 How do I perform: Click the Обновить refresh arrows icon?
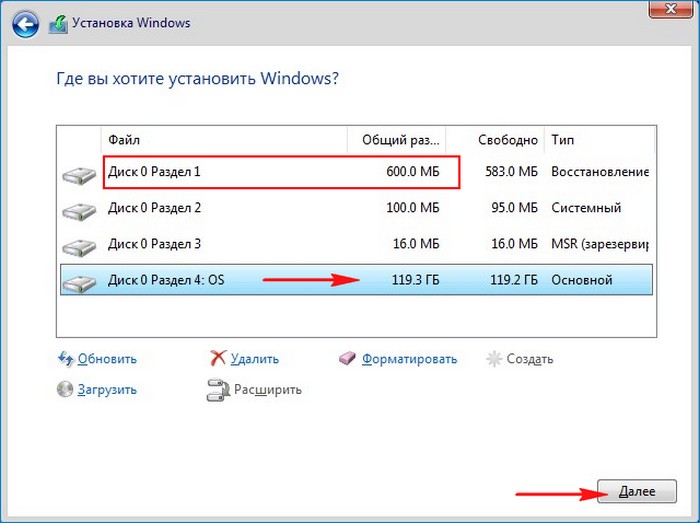[x=65, y=359]
